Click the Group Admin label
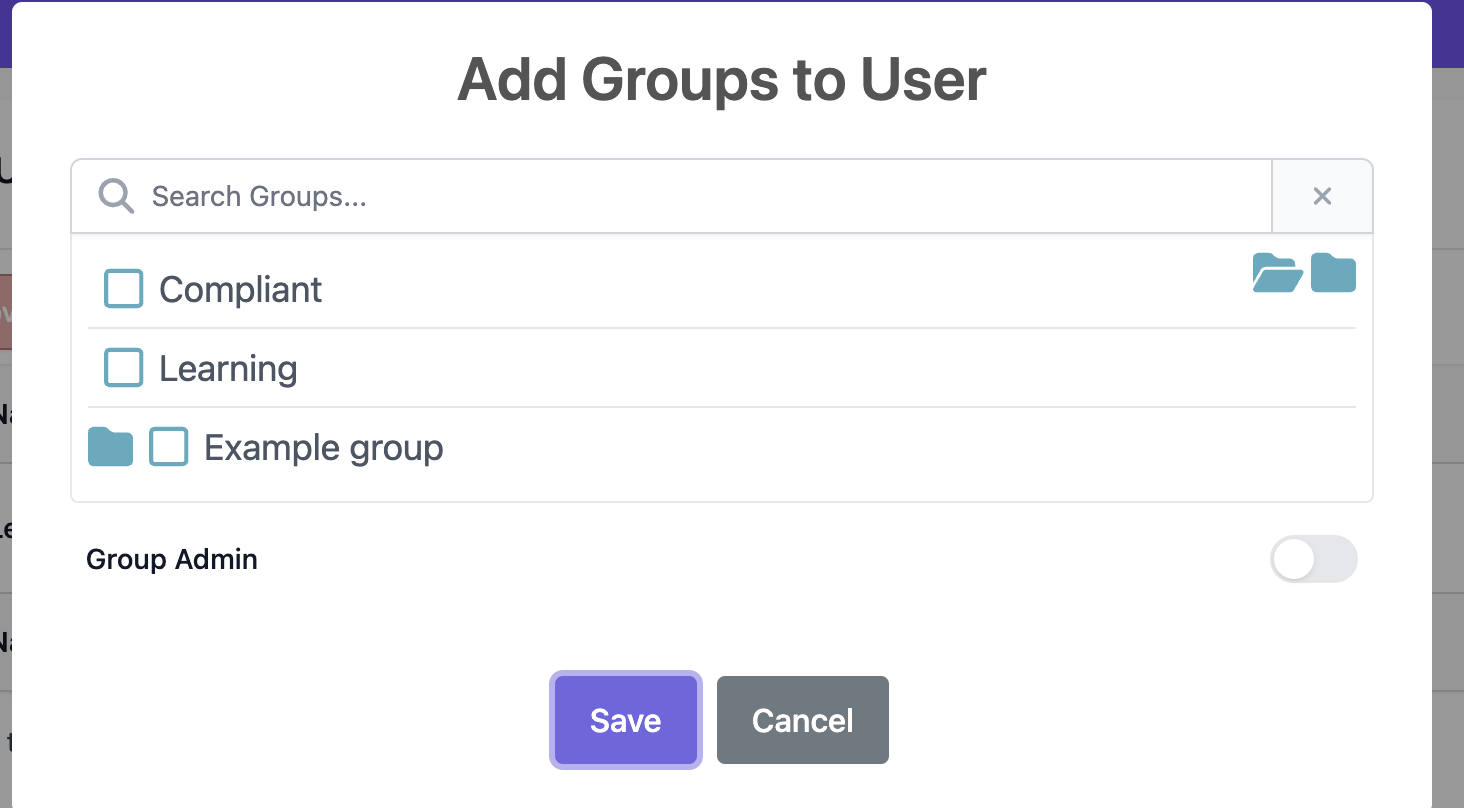The image size is (1464, 808). [171, 559]
